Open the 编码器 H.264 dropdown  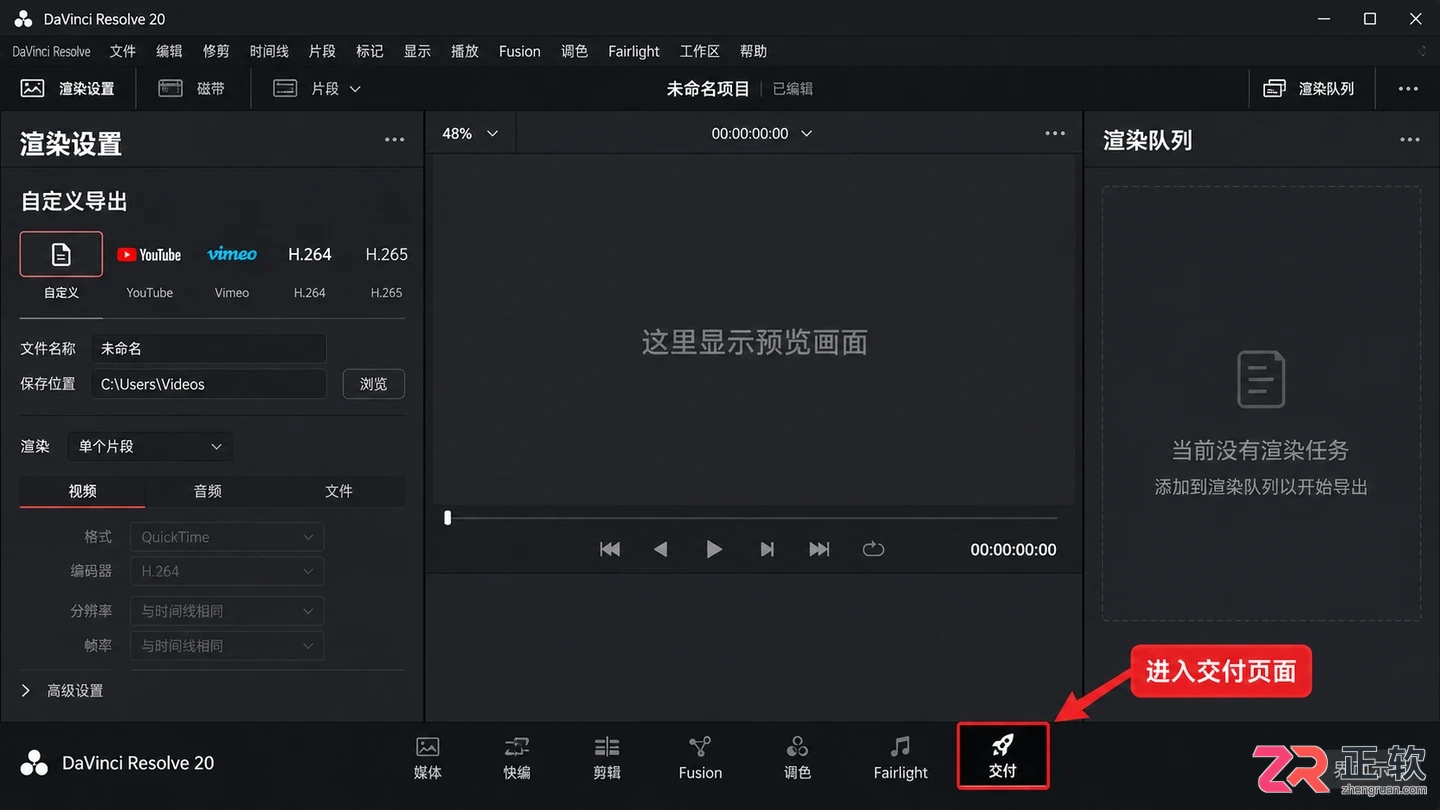point(227,572)
